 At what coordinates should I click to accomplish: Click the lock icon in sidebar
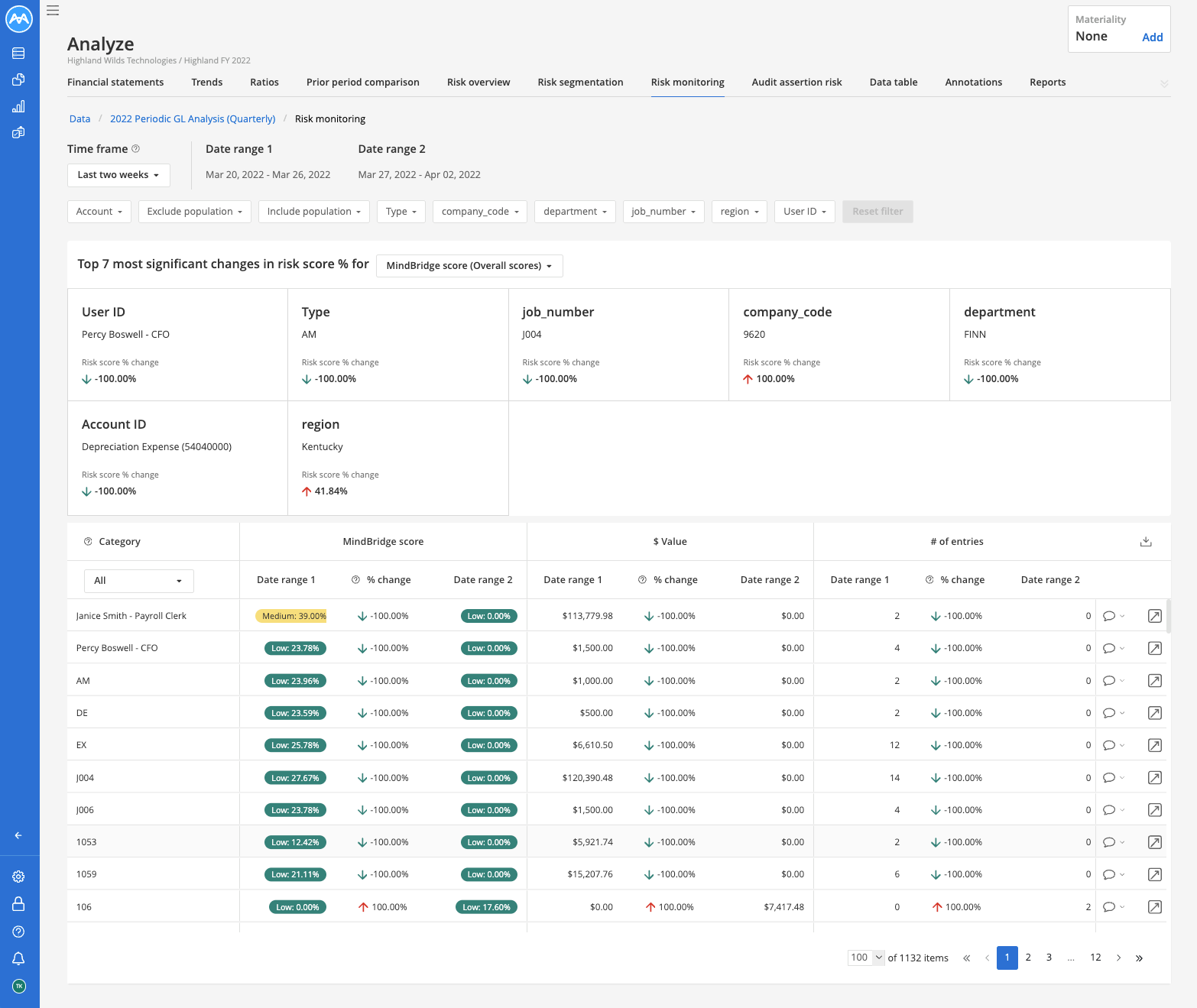point(18,904)
